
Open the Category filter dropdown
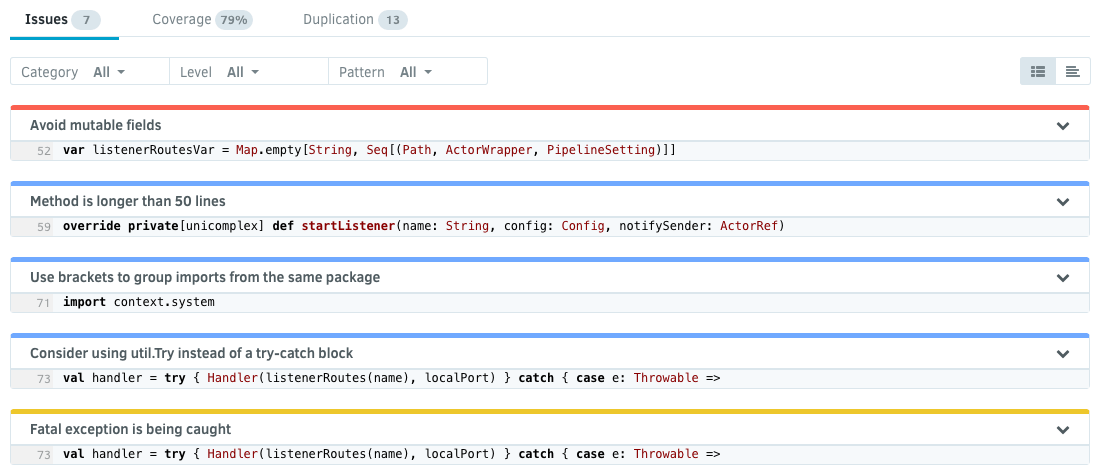pyautogui.click(x=108, y=72)
